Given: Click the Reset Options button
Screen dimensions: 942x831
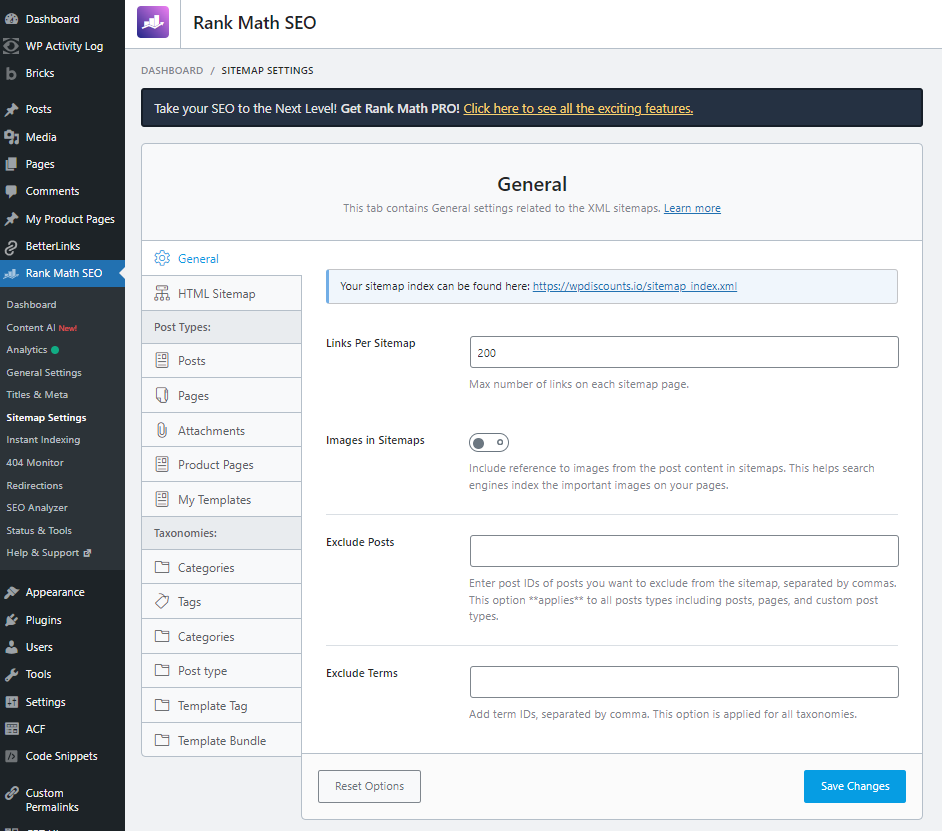Looking at the screenshot, I should click(369, 786).
